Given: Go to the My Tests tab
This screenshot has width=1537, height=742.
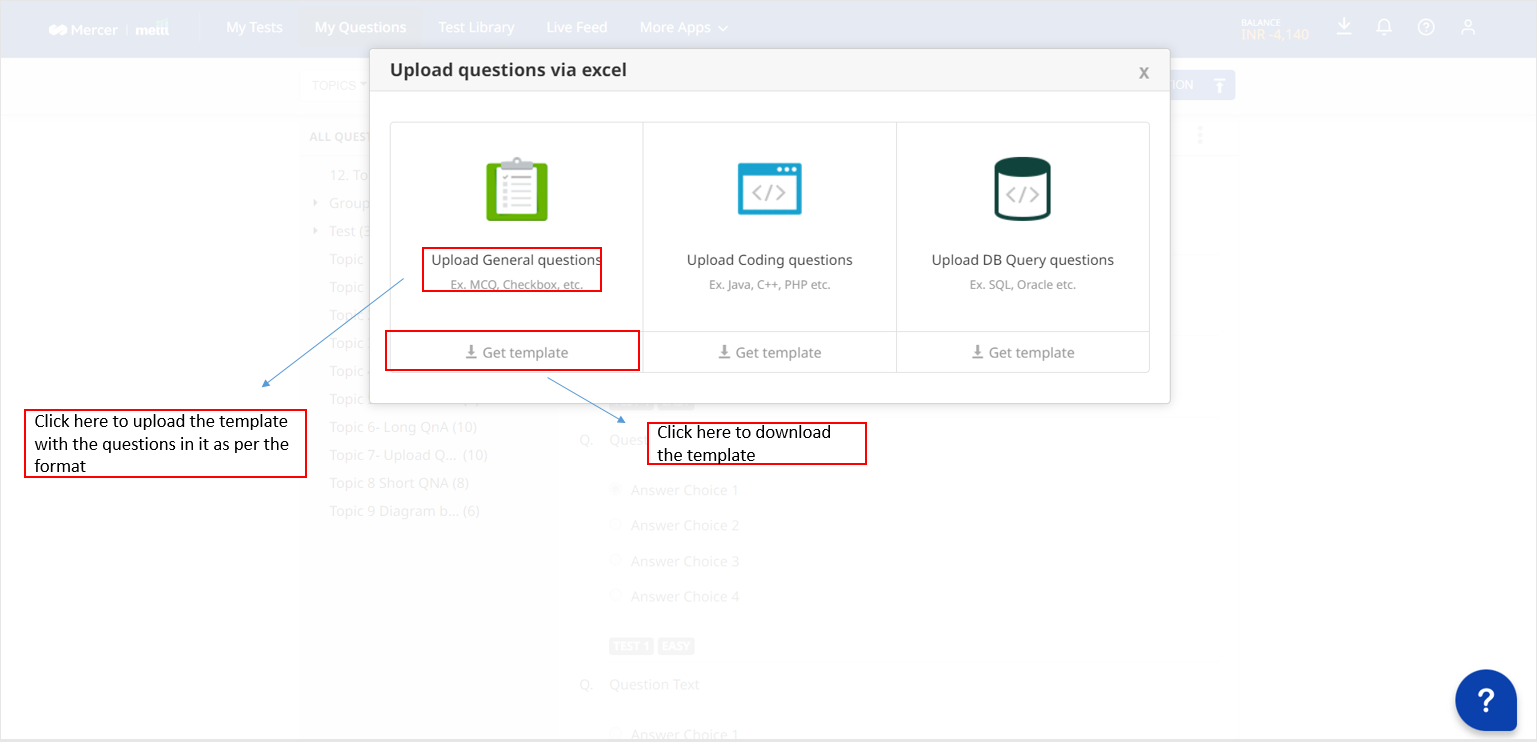Looking at the screenshot, I should [x=254, y=27].
